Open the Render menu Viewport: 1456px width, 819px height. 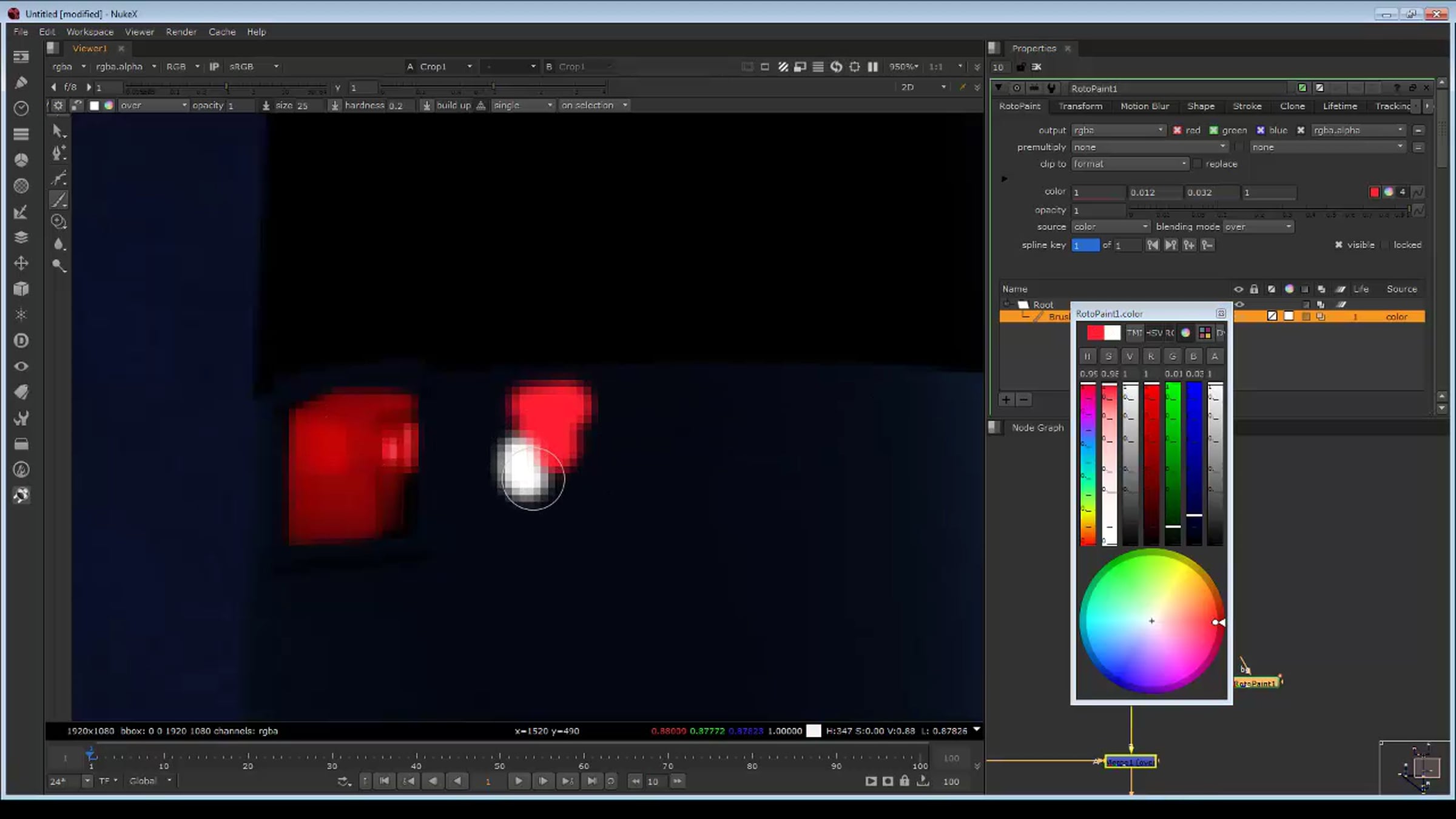click(181, 32)
